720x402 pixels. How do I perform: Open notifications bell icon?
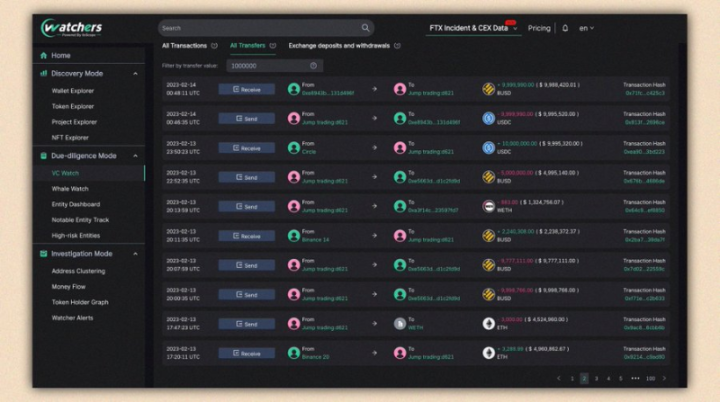coord(565,28)
